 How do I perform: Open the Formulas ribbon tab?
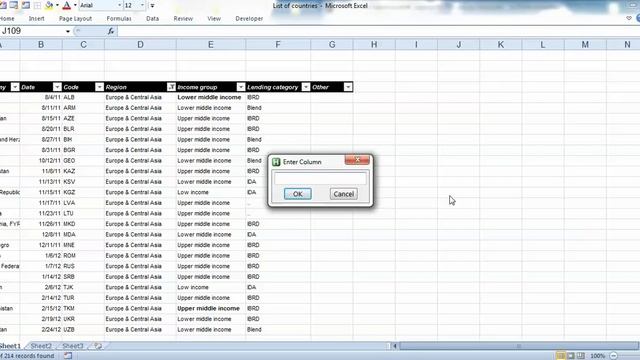point(119,18)
